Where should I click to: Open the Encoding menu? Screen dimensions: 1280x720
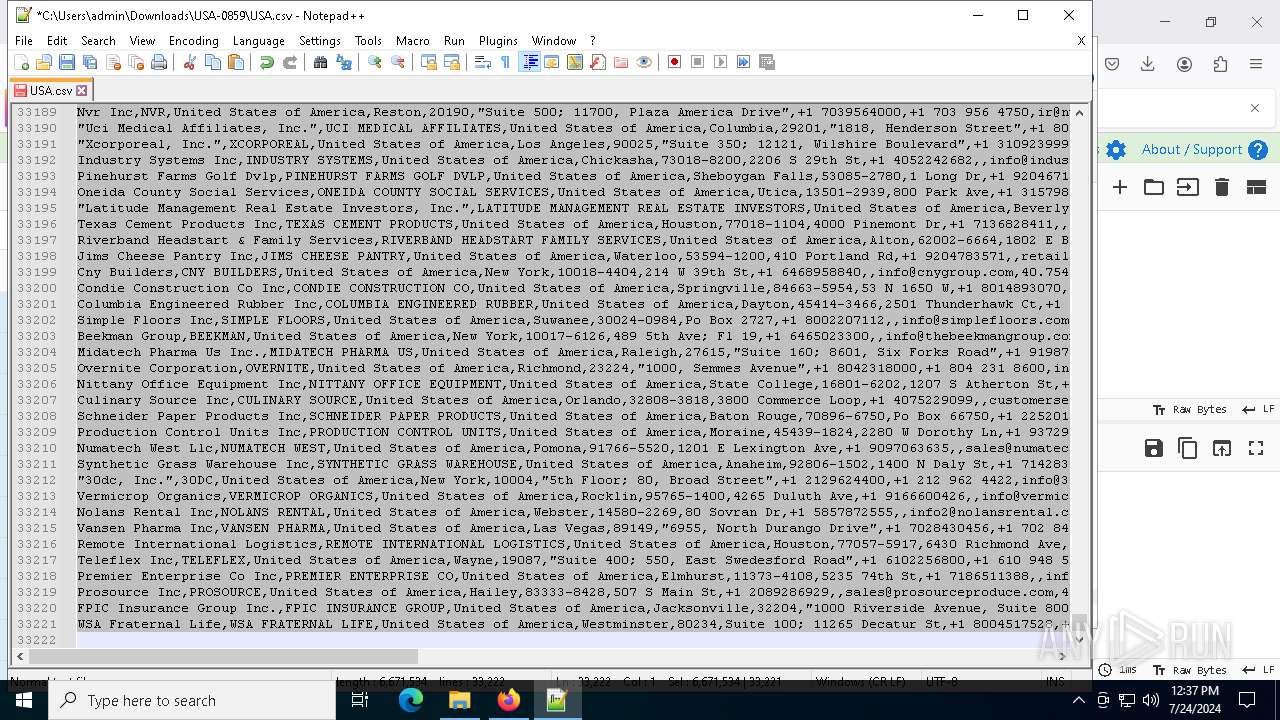pos(193,41)
